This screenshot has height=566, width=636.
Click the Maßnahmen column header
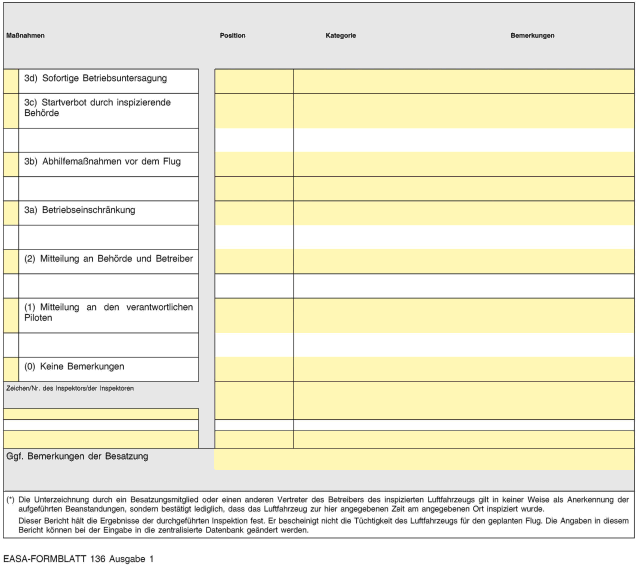[26, 35]
